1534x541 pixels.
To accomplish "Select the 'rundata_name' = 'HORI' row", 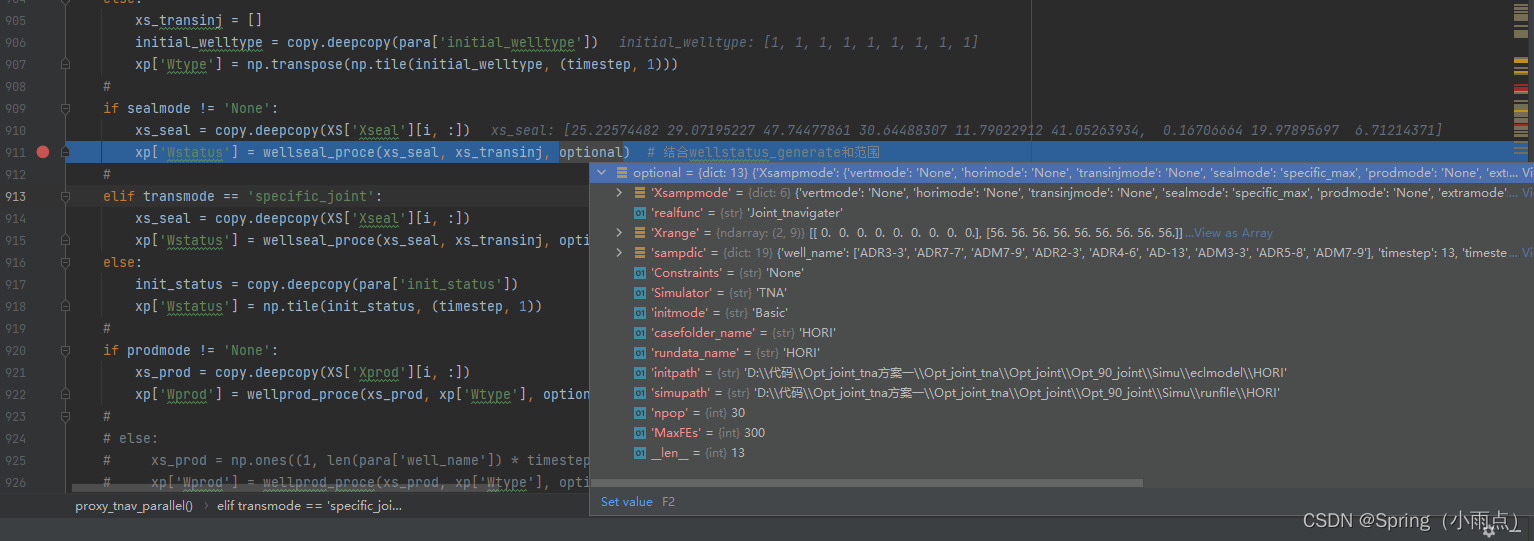I will click(1060, 353).
